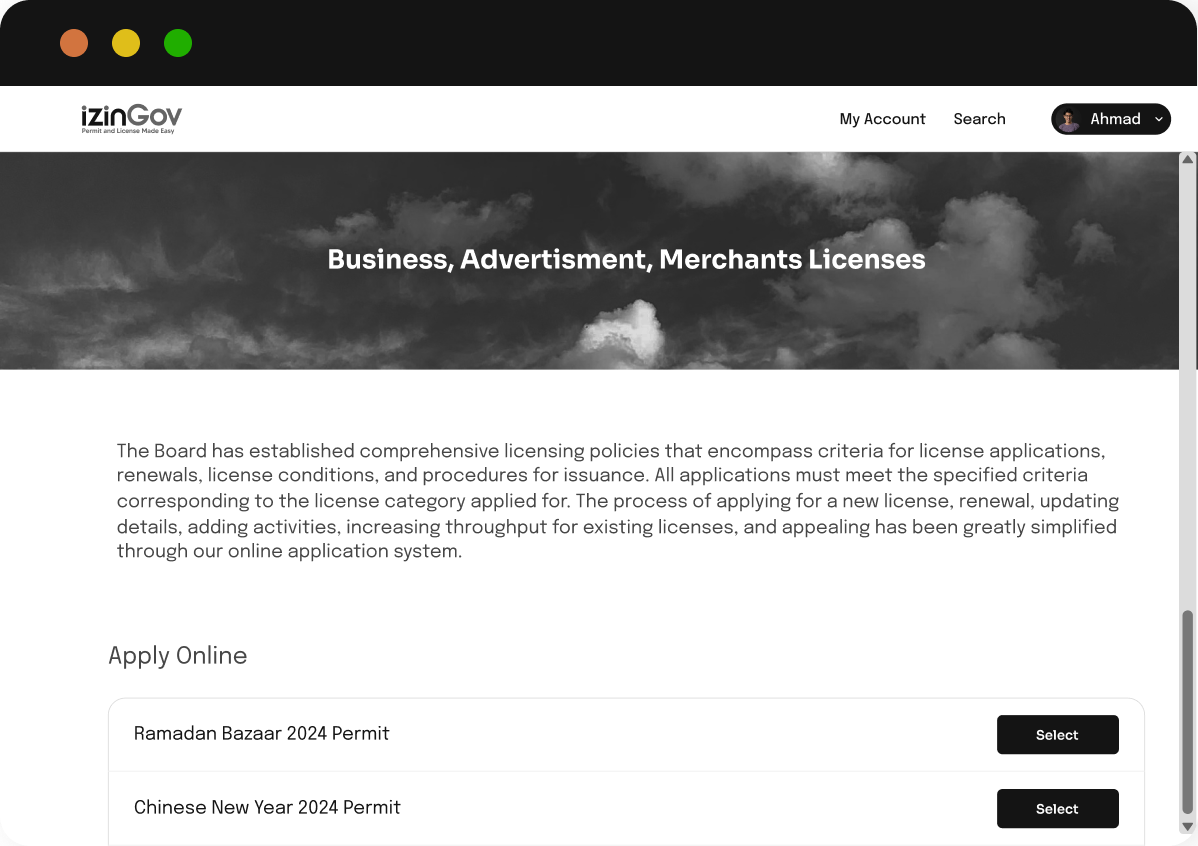
Task: Click the izinGov logo
Action: pos(131,118)
